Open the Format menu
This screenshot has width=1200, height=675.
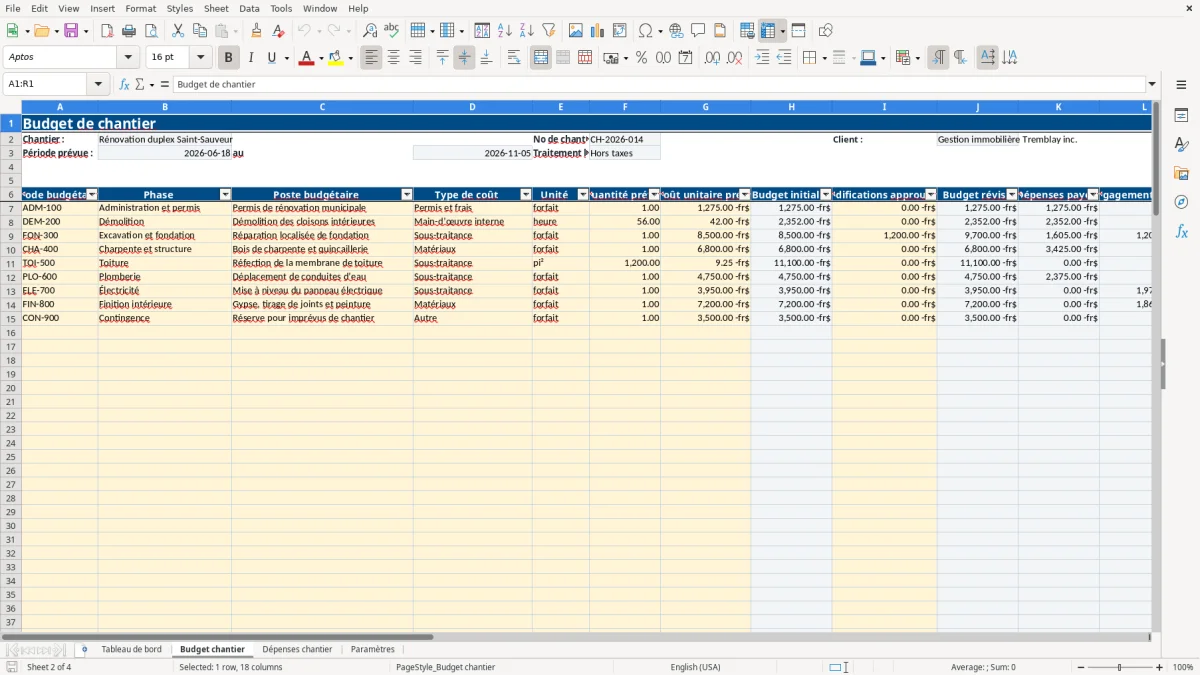tap(140, 8)
